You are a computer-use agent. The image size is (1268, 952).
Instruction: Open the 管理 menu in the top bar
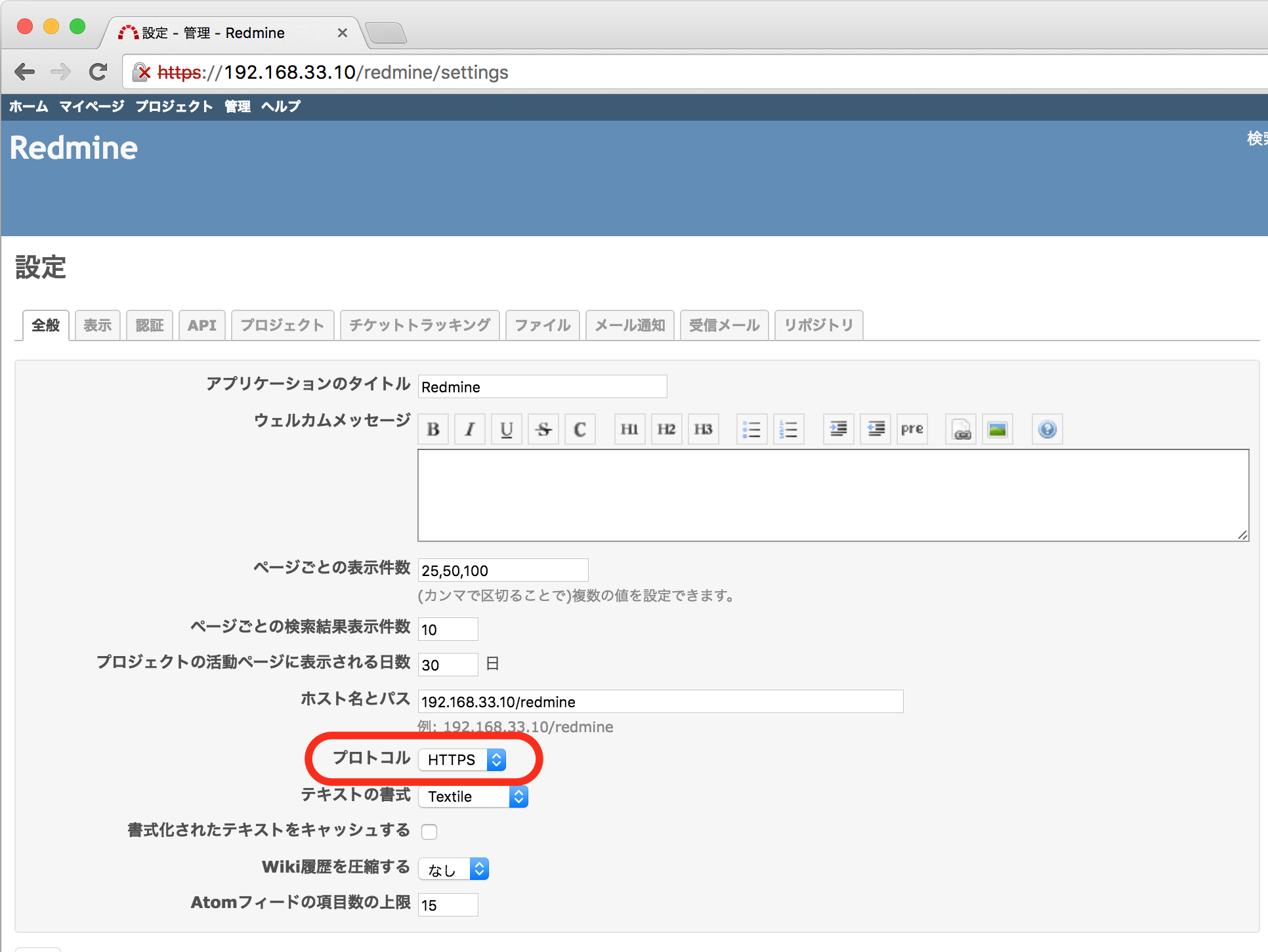[236, 107]
